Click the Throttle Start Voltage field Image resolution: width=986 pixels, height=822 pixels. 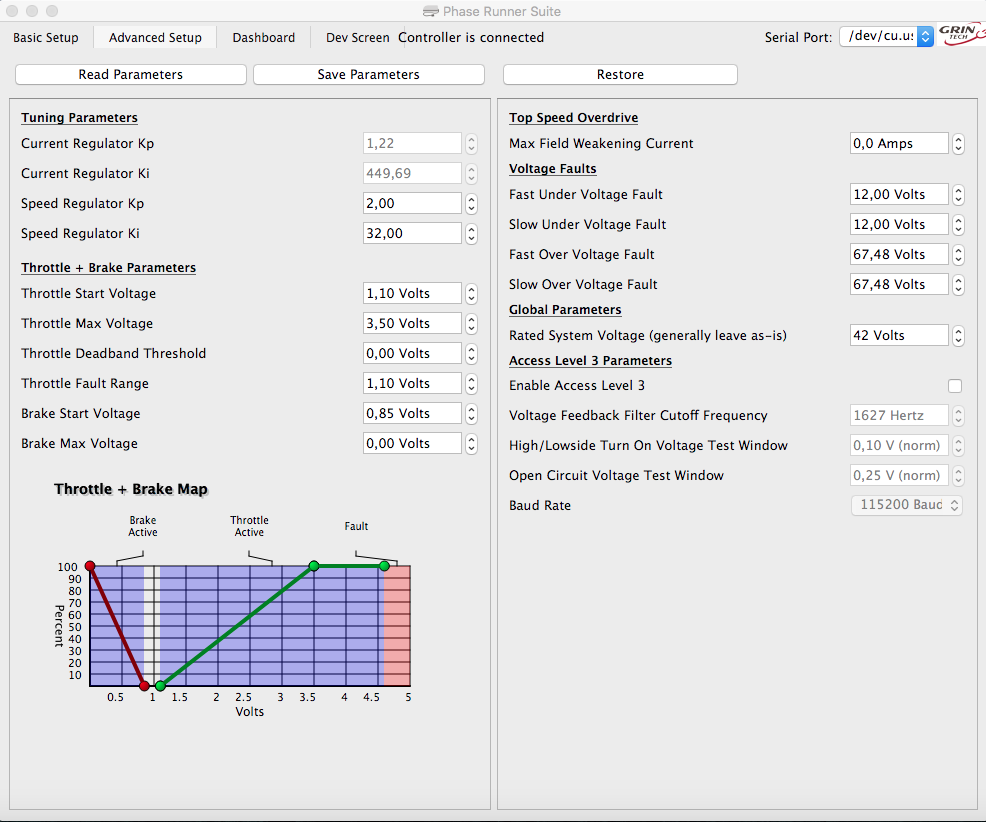(x=412, y=294)
